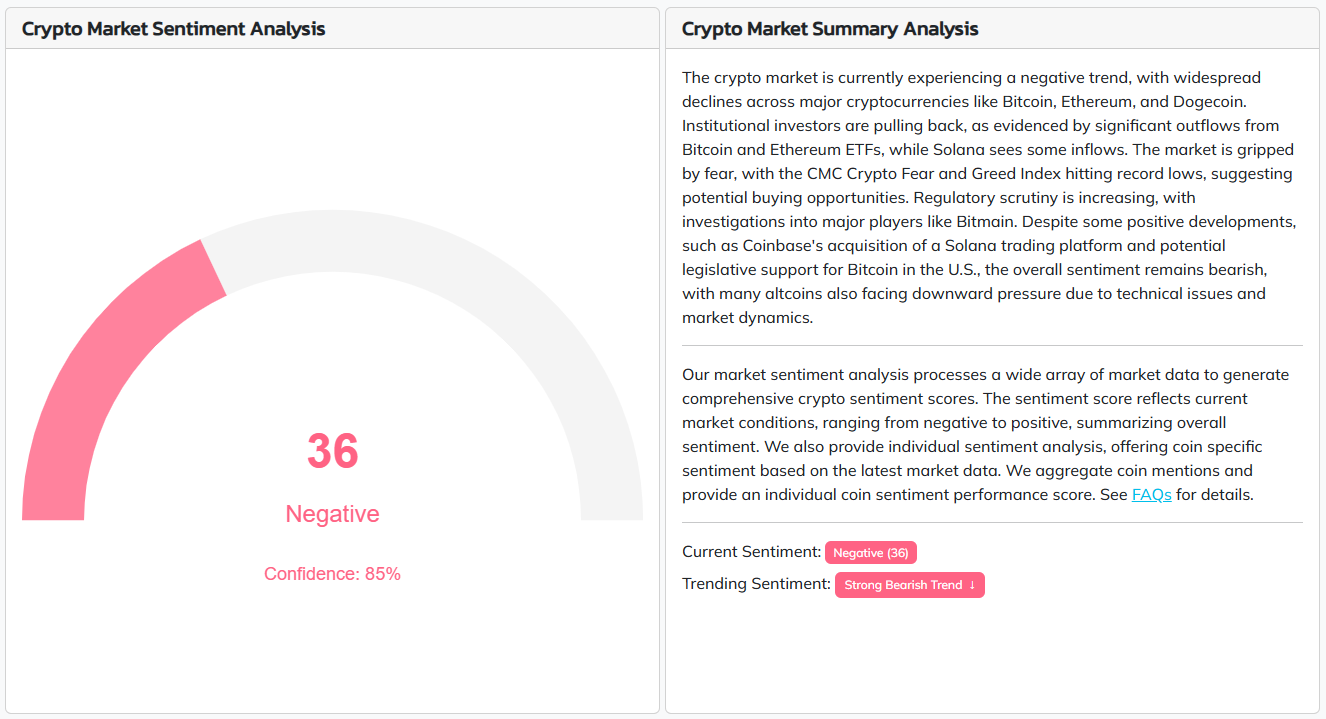Click the large sentiment score number 36
1326x719 pixels.
332,451
